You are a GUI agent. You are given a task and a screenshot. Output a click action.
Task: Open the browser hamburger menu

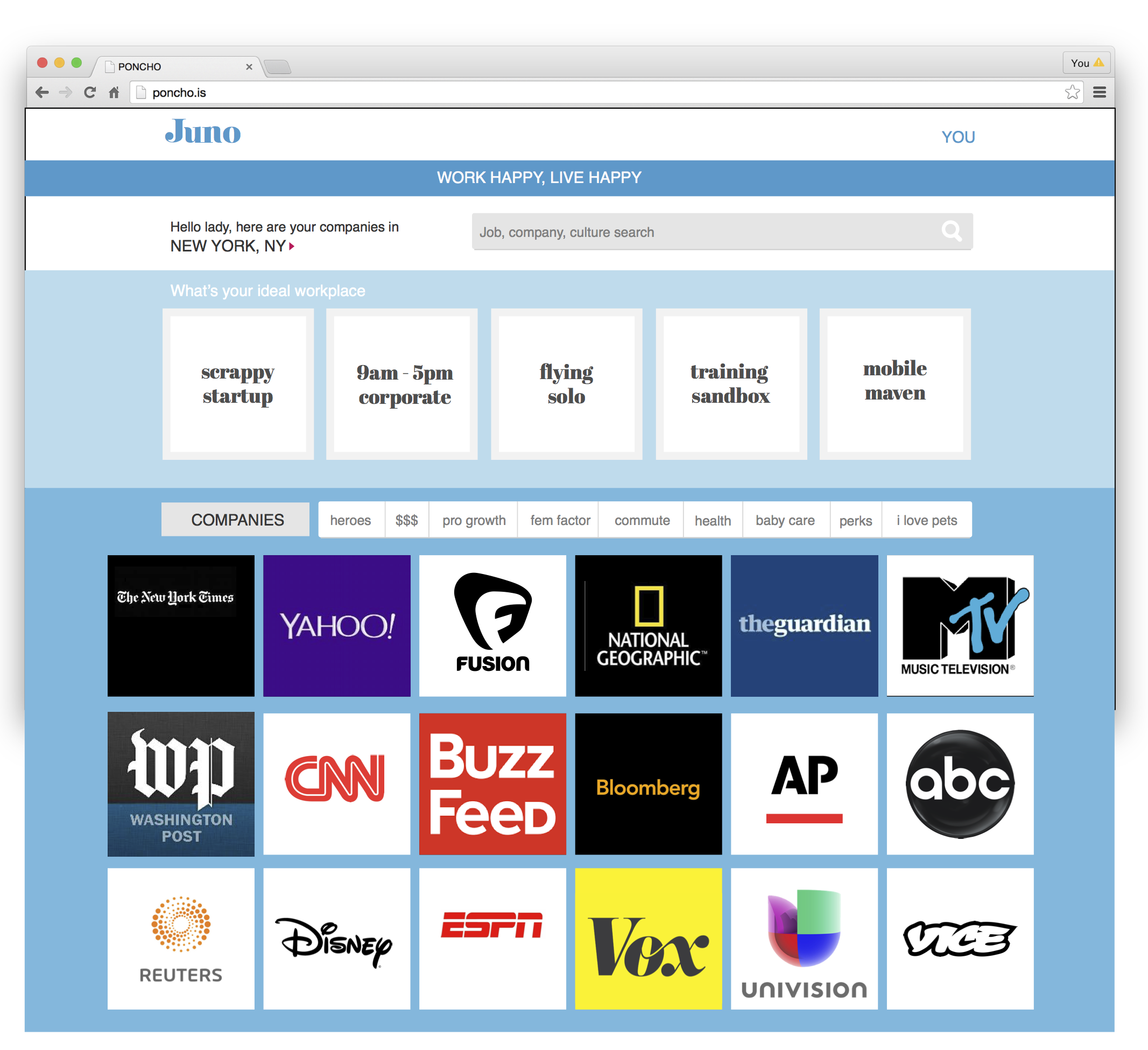pyautogui.click(x=1100, y=92)
